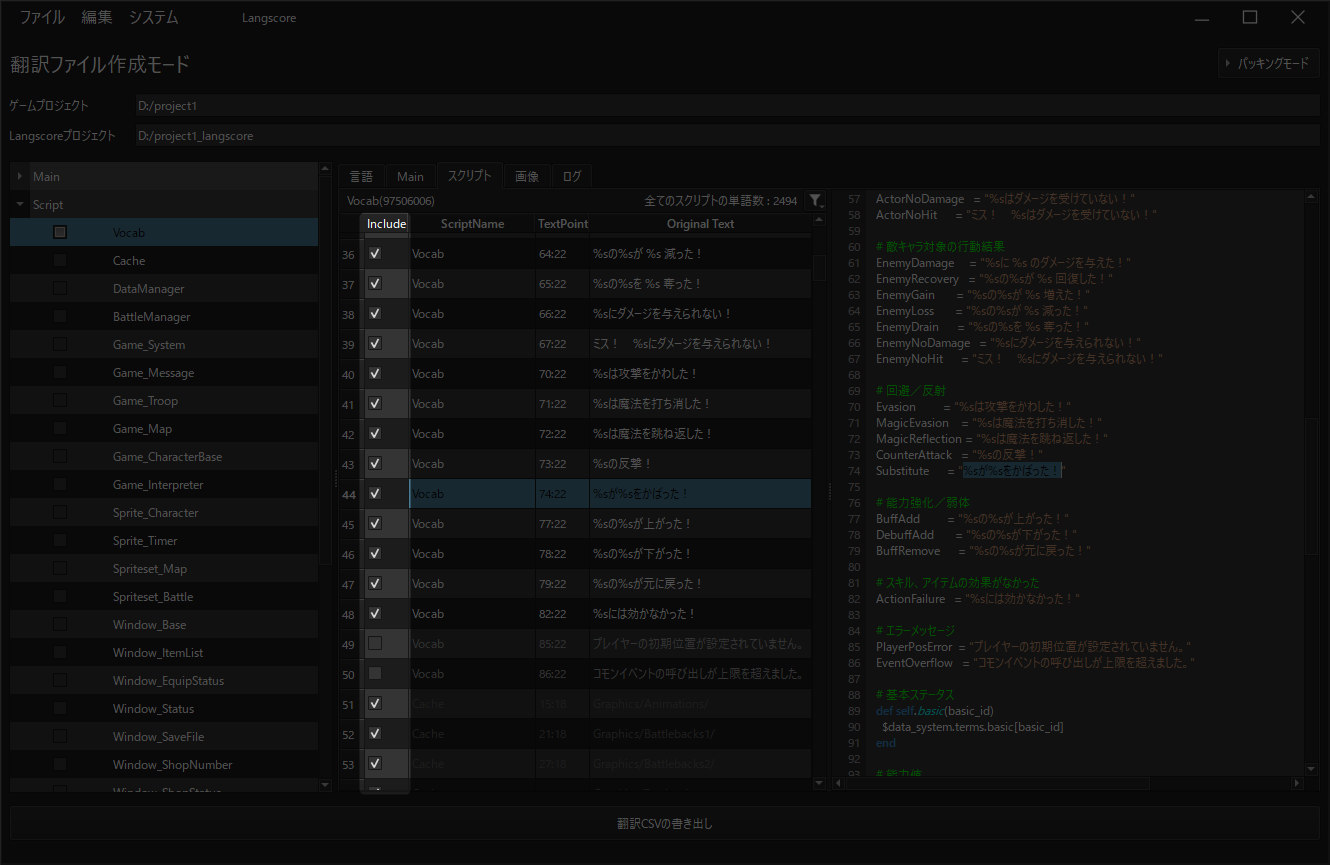Viewport: 1330px width, 865px height.
Task: Select Window_EquipStatus in script tree
Action: click(x=168, y=680)
